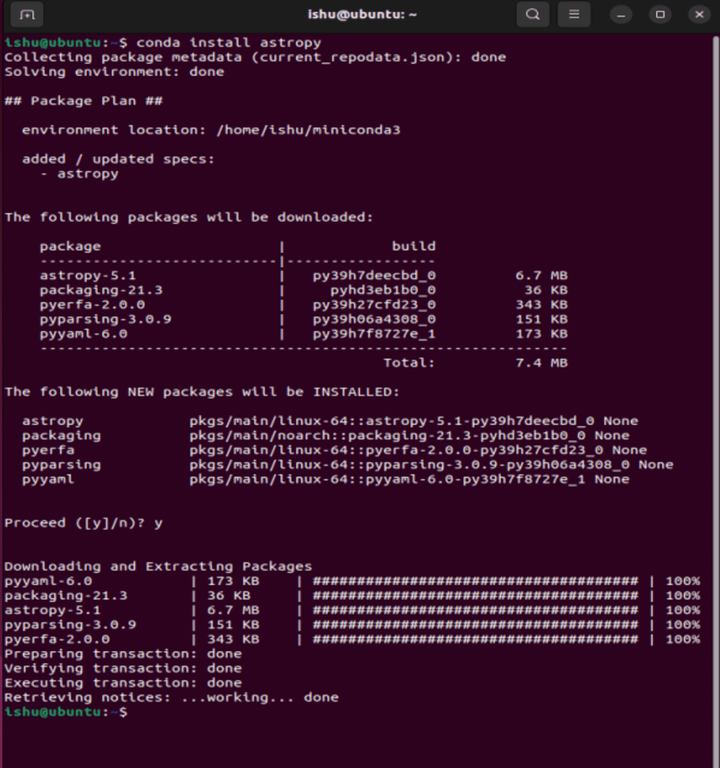Viewport: 720px width, 768px height.
Task: Click the '6.7 MB' size in the table
Action: point(541,275)
